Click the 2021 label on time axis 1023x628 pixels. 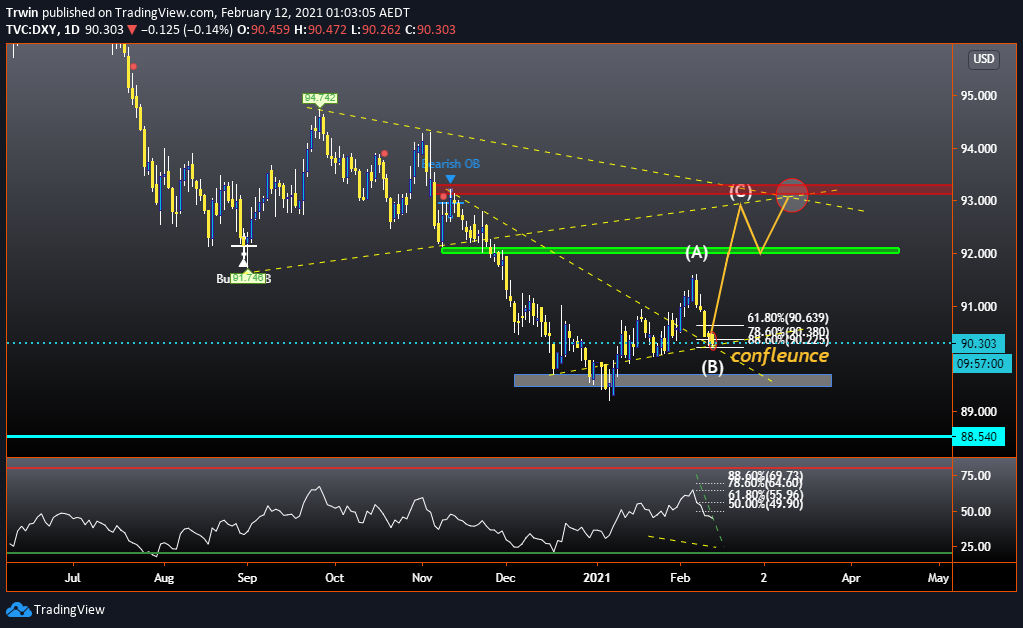(597, 578)
